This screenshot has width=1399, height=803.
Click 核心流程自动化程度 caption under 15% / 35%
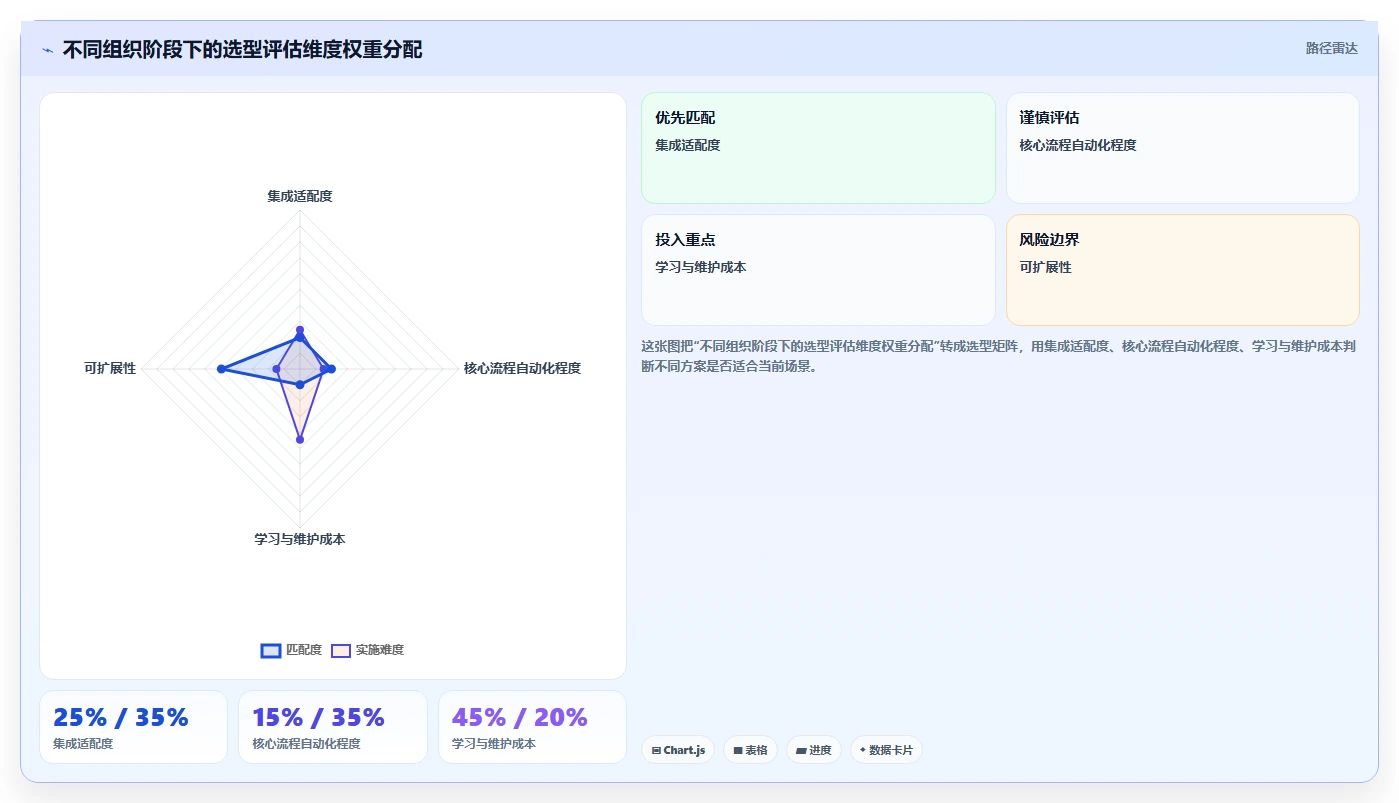click(x=307, y=744)
